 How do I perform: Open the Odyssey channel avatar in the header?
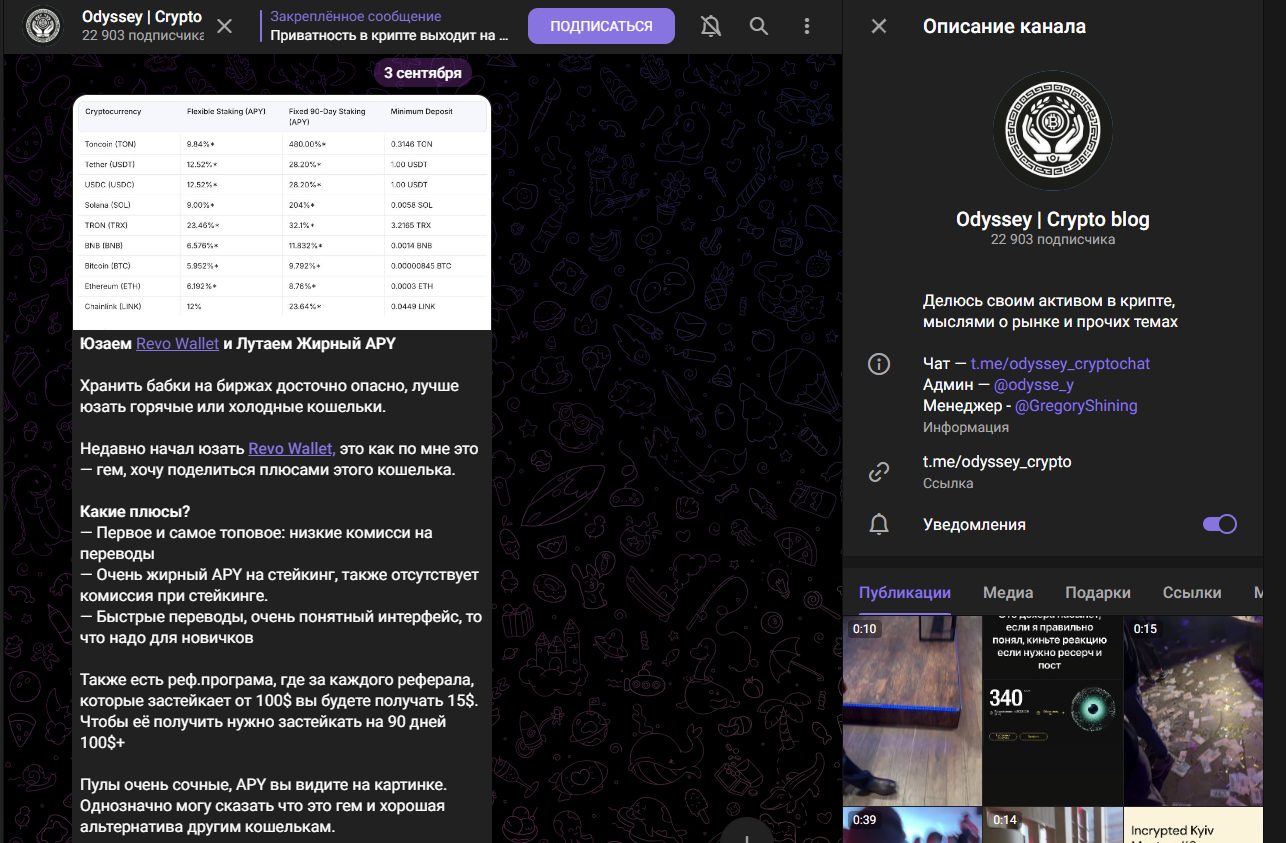pos(43,26)
